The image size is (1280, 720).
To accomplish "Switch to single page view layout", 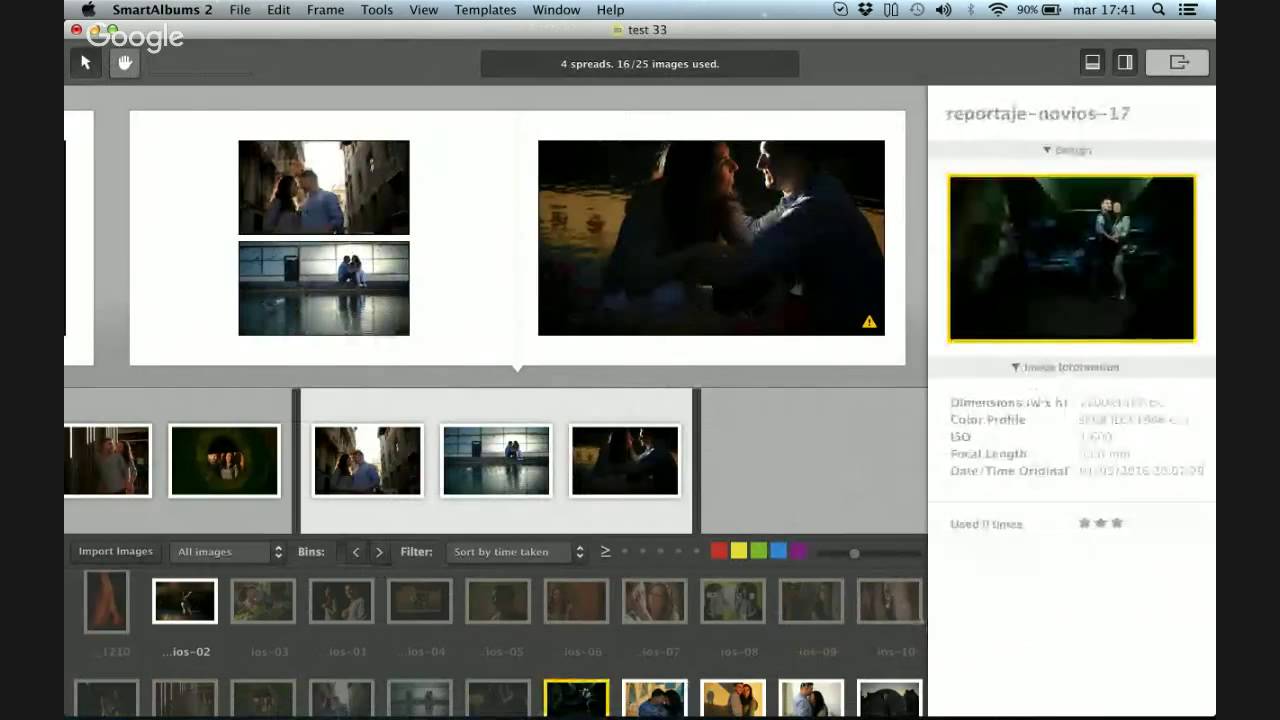I will click(1092, 61).
